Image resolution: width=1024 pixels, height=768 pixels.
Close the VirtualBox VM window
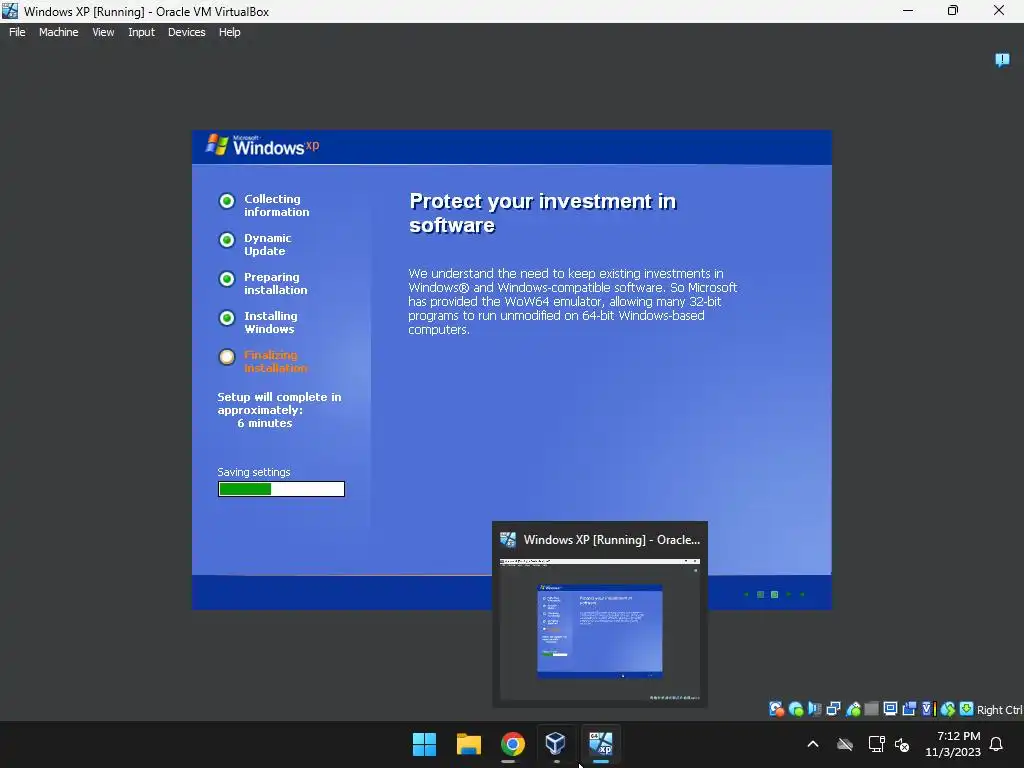[999, 10]
